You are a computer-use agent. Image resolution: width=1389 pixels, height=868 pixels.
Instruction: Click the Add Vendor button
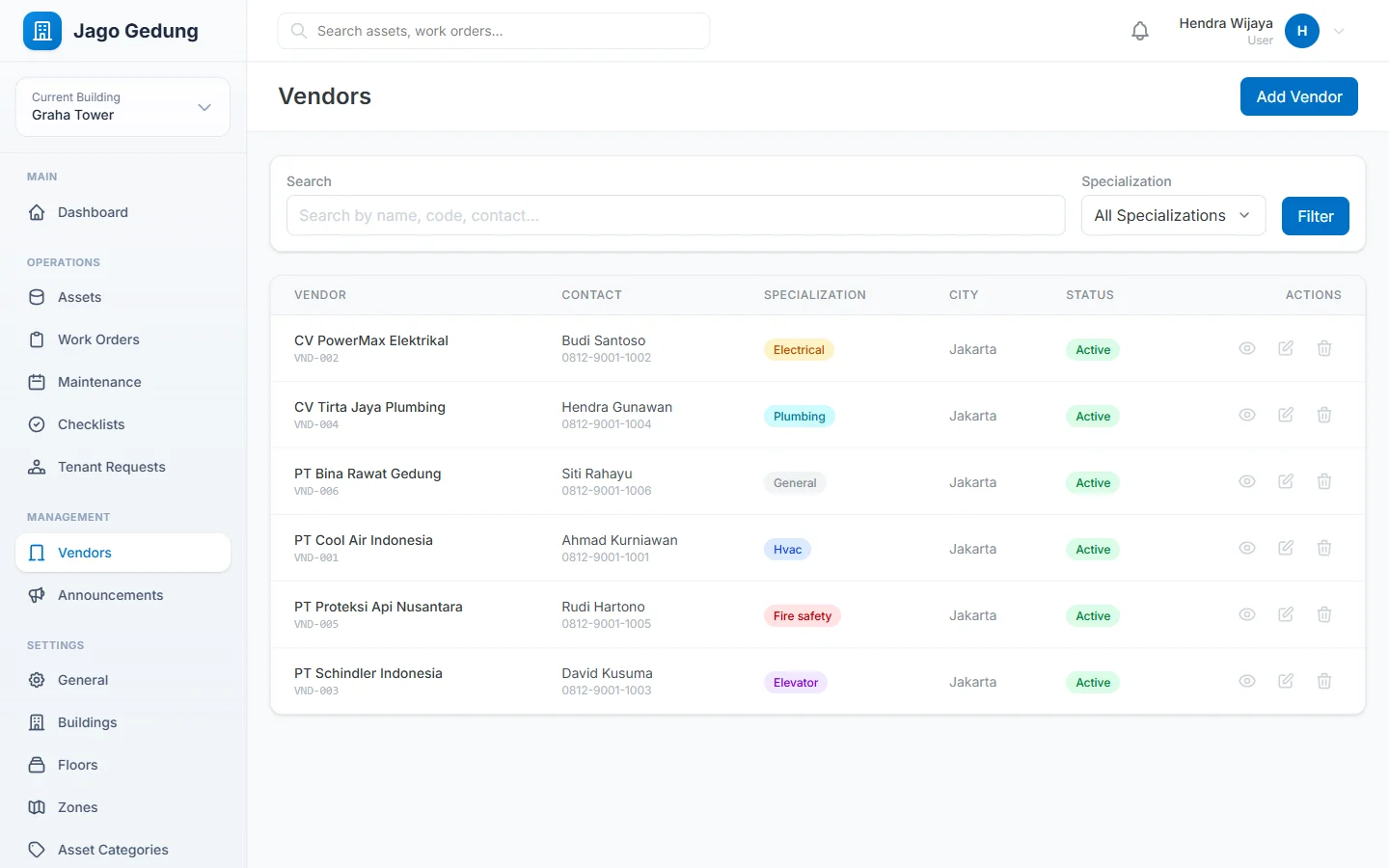point(1299,96)
